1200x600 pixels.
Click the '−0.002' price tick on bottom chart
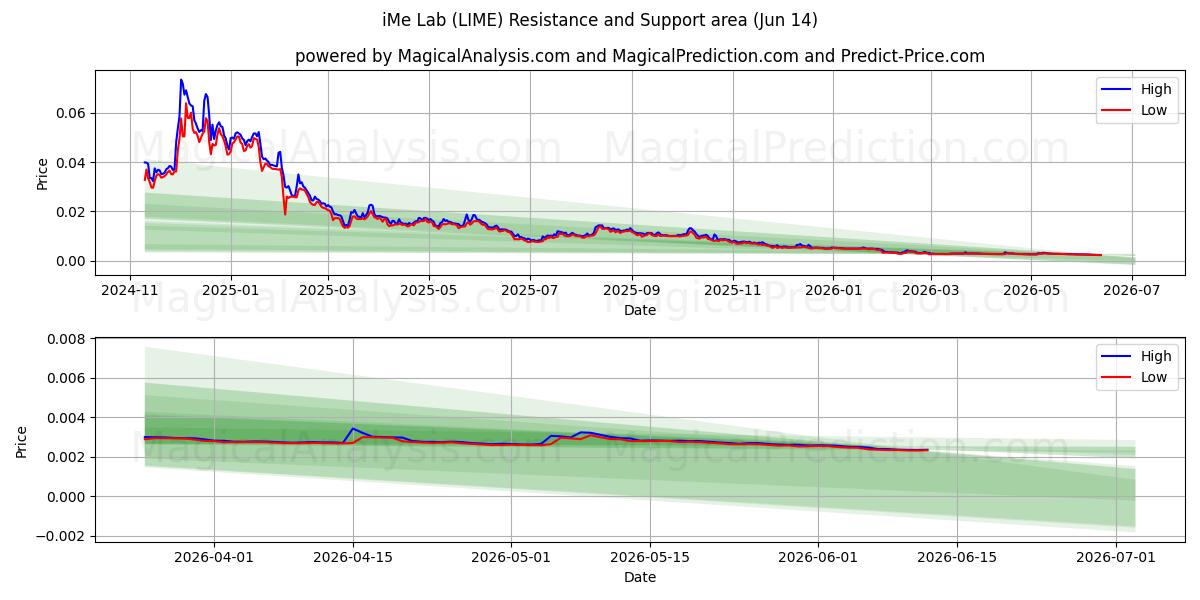[x=62, y=536]
